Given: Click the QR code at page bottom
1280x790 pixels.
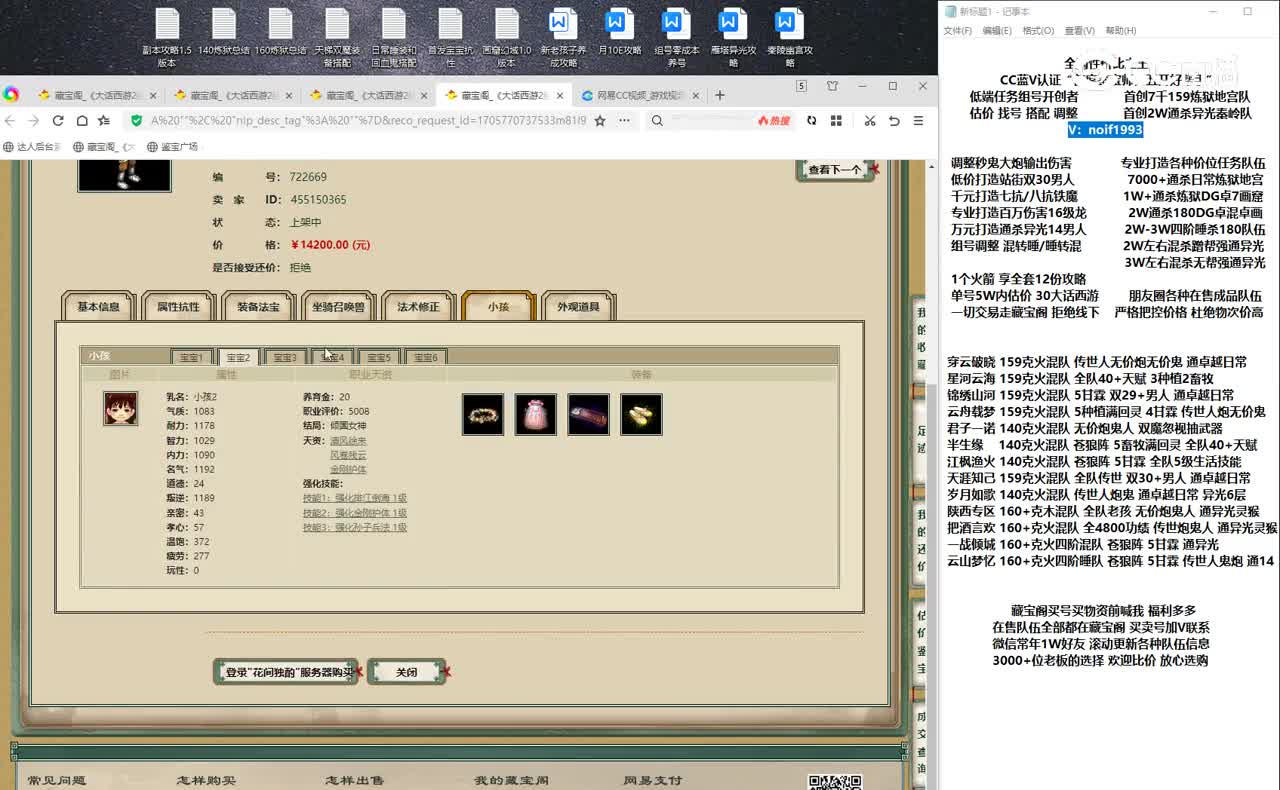Looking at the screenshot, I should pos(834,782).
